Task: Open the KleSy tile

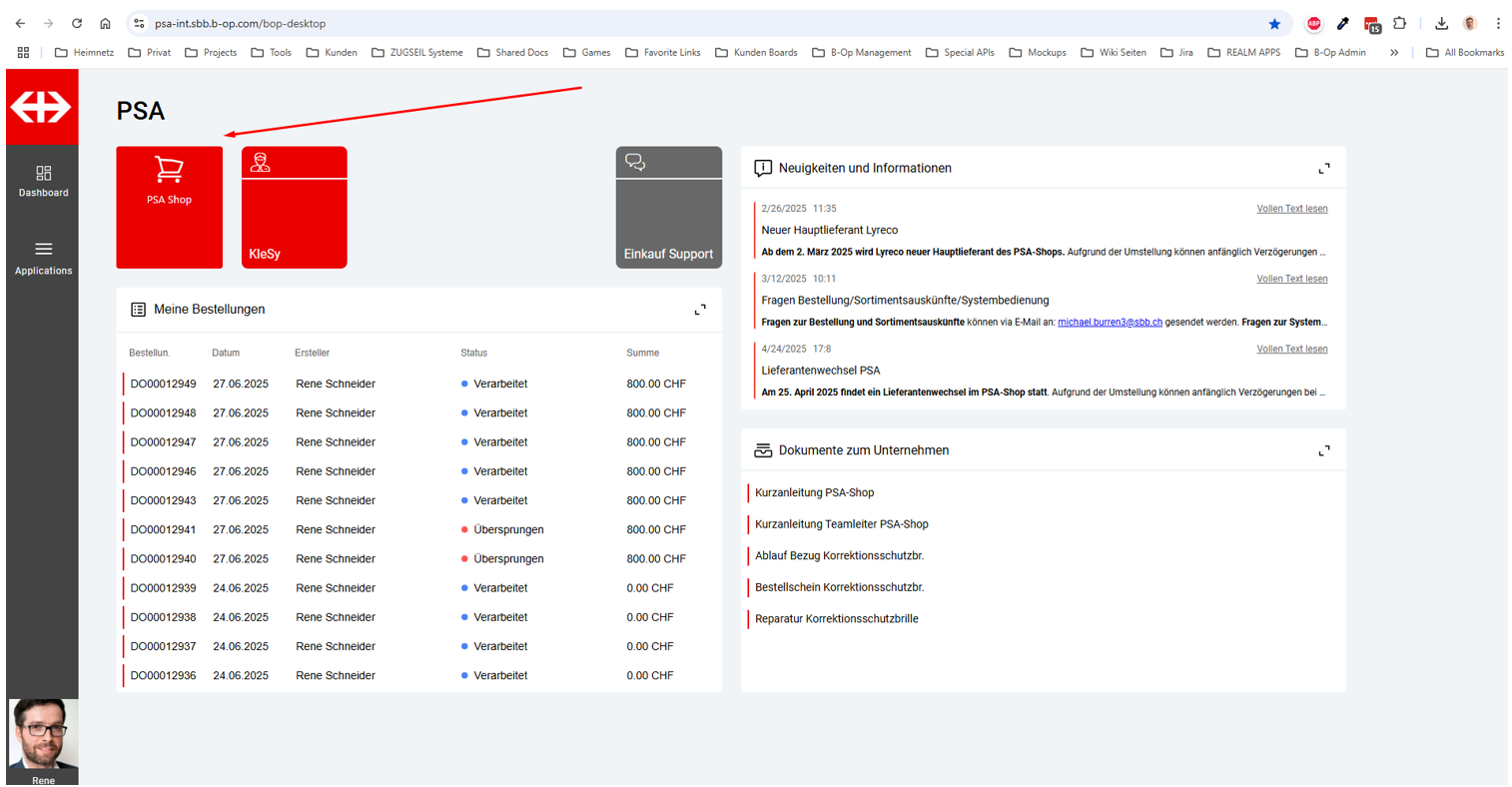Action: click(294, 207)
